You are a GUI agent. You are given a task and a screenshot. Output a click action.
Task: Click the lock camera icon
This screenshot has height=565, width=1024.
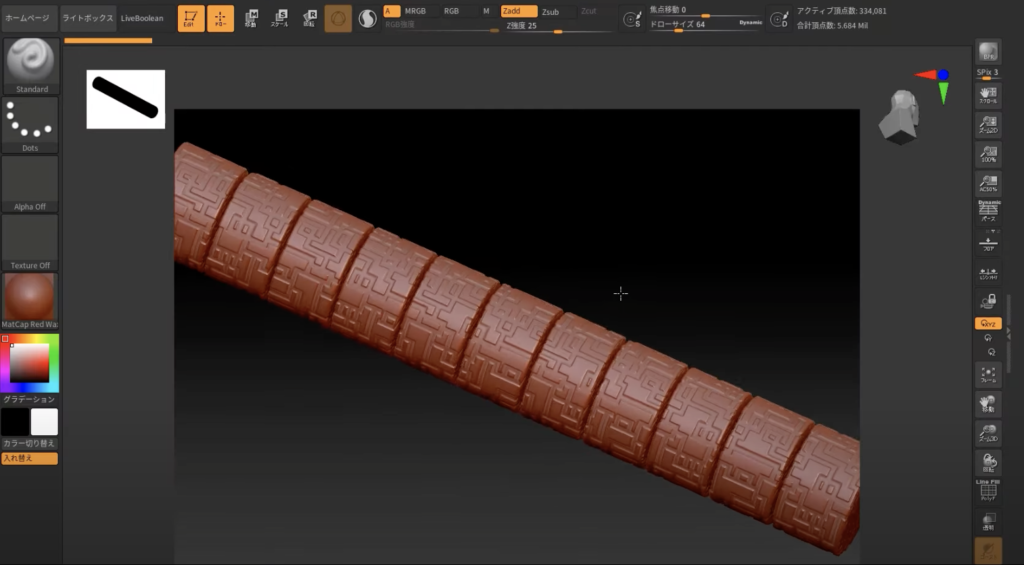pos(988,301)
